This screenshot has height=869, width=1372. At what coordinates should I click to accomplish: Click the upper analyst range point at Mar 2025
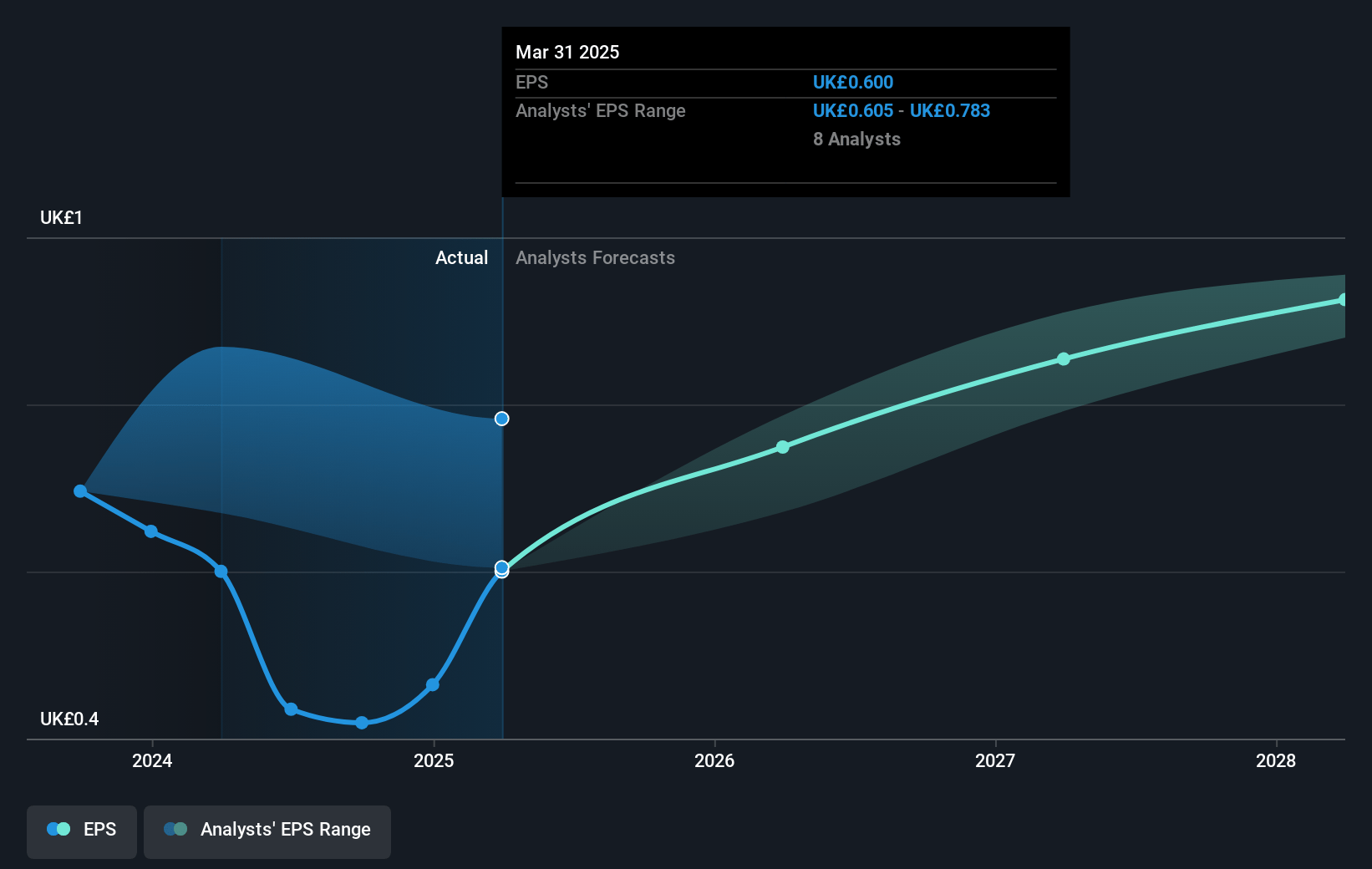click(502, 419)
